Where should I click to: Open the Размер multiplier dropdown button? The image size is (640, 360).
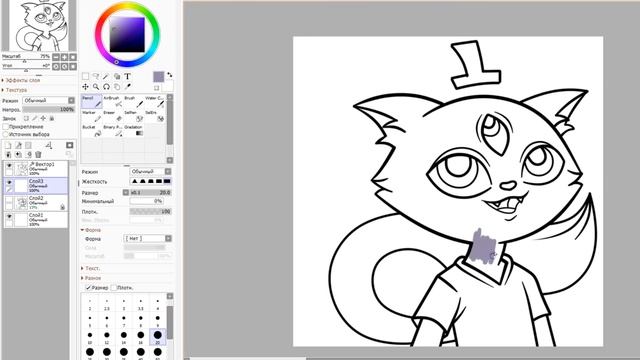[x=126, y=192]
